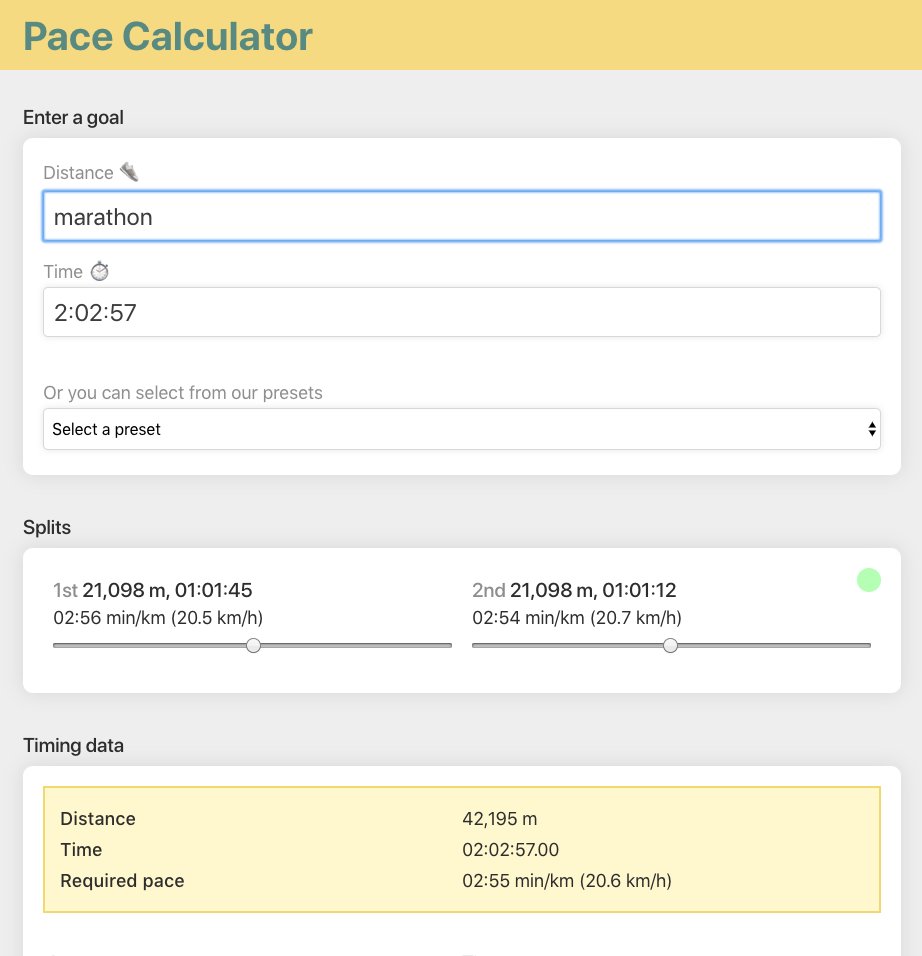Image resolution: width=922 pixels, height=956 pixels.
Task: Click the required pace value 02:55 min/km
Action: pos(566,881)
